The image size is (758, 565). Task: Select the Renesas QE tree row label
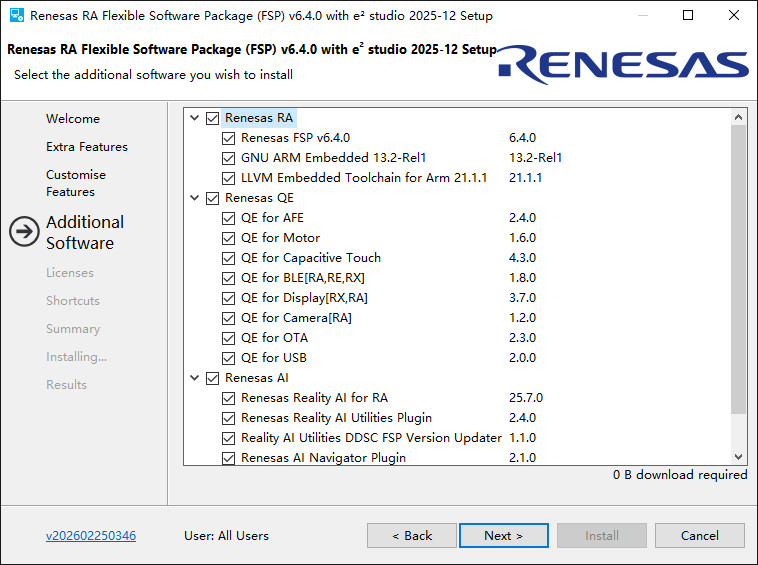click(x=259, y=198)
